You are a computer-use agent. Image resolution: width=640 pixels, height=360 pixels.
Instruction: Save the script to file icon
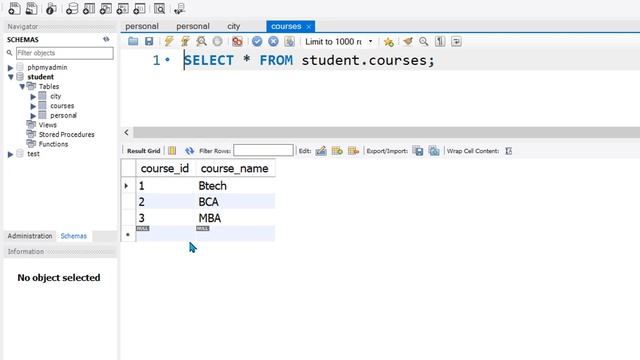pos(149,41)
